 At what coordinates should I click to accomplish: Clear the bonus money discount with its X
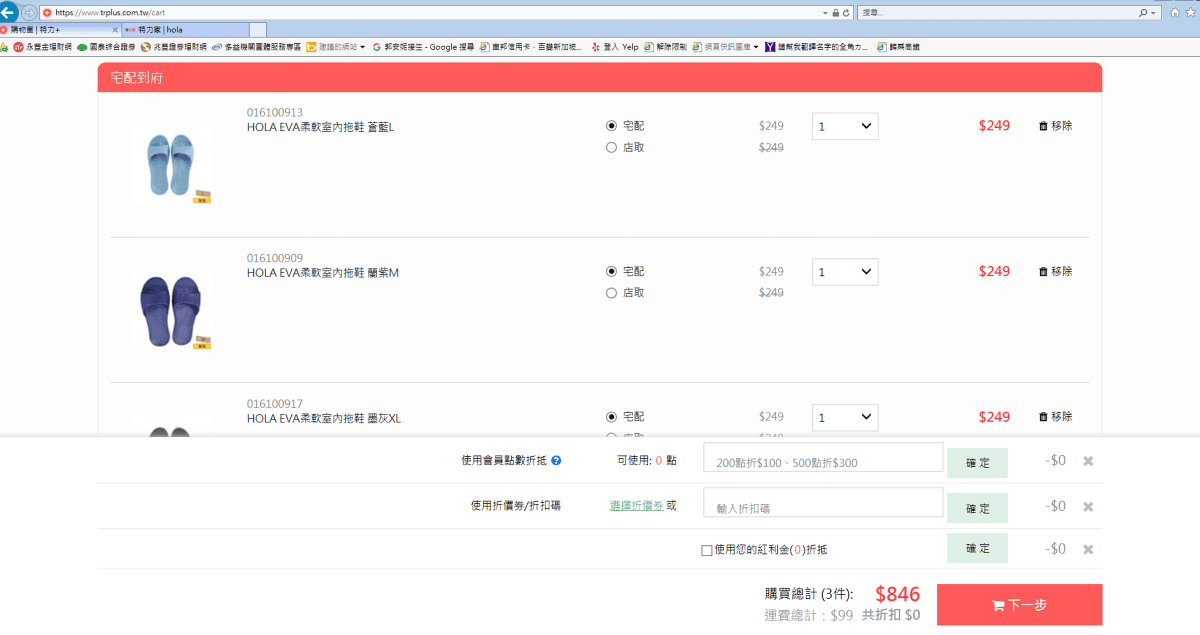click(x=1088, y=549)
